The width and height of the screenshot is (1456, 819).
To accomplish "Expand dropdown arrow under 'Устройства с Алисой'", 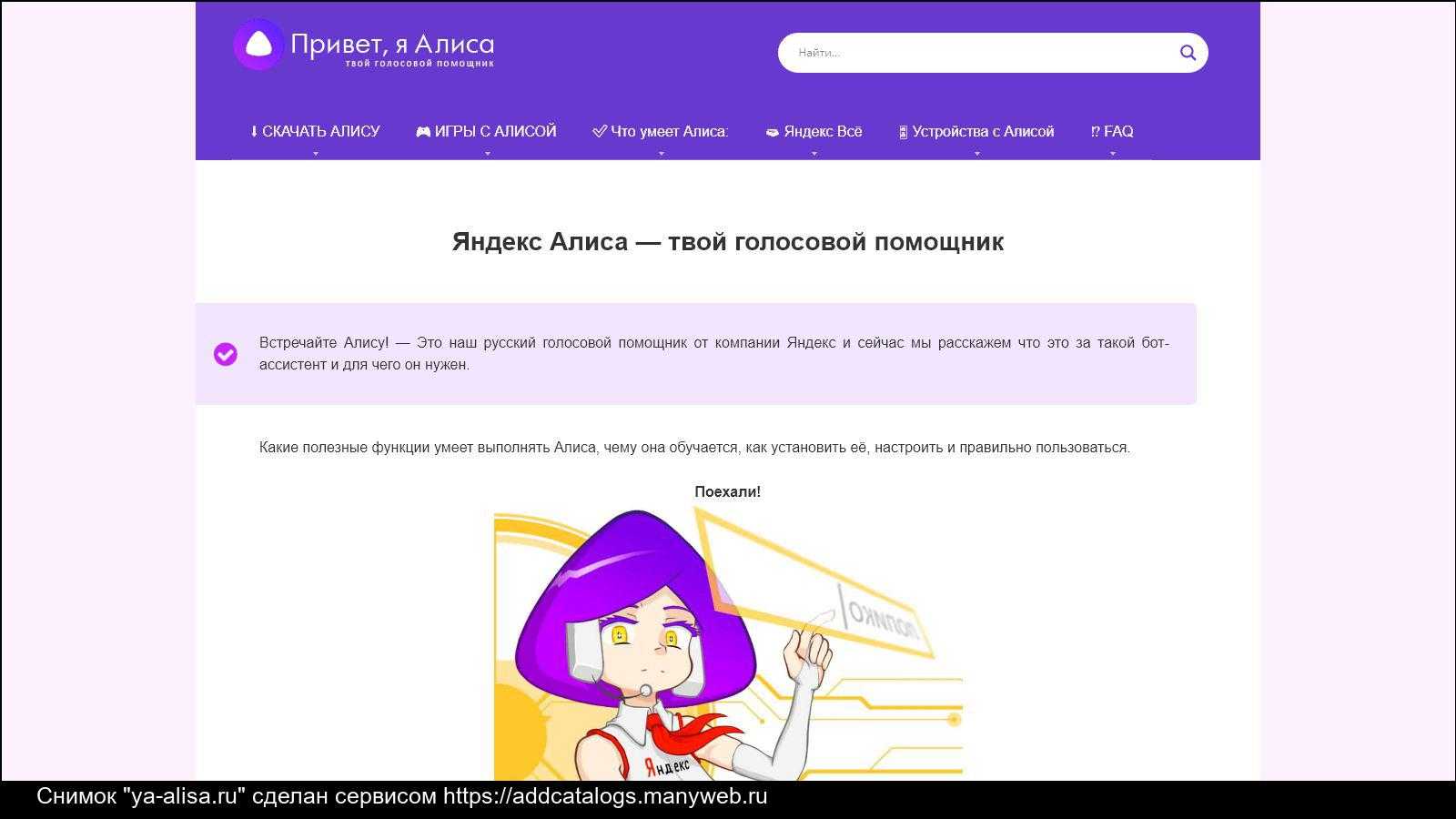I will [977, 154].
